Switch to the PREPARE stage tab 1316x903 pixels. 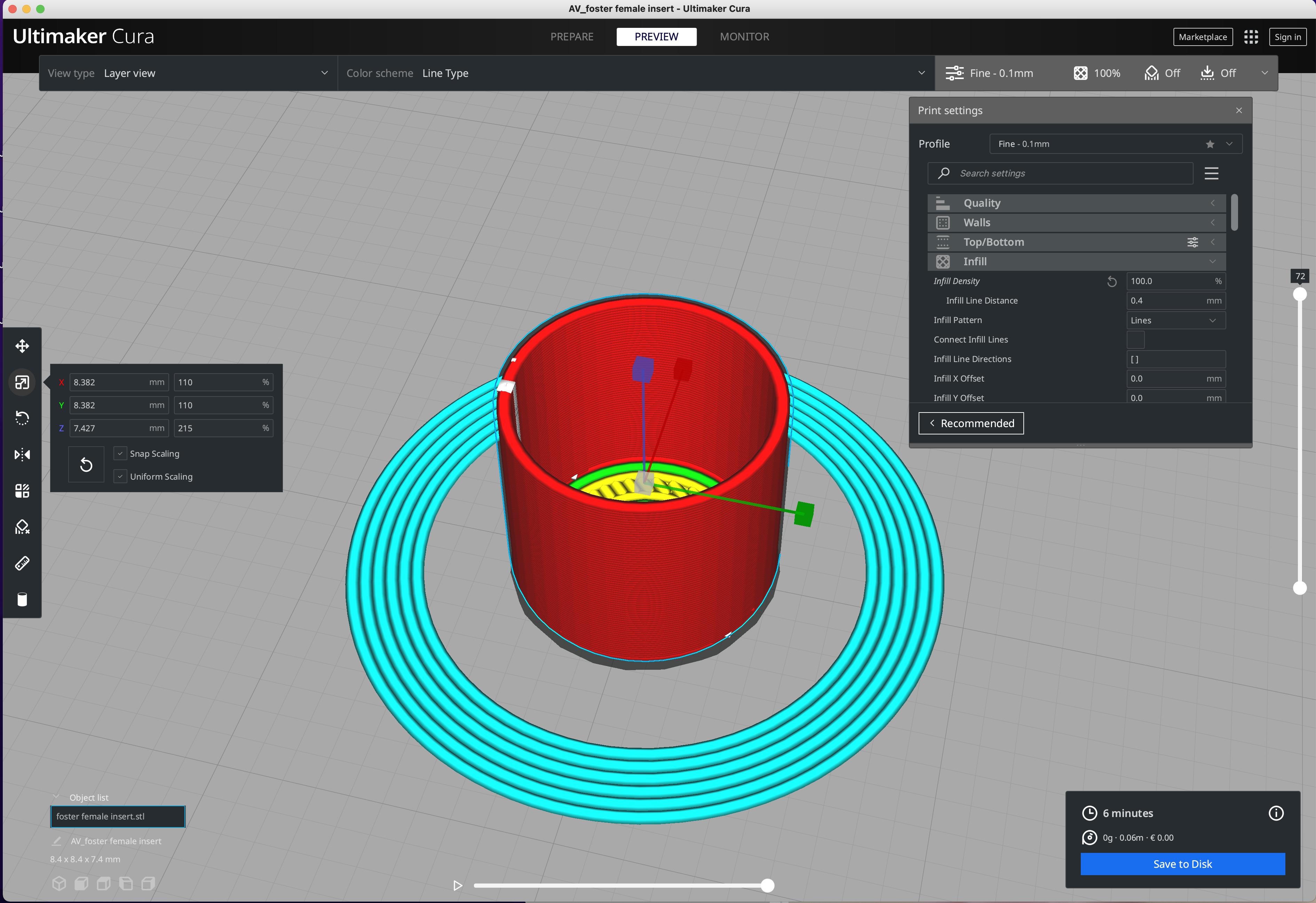[572, 37]
